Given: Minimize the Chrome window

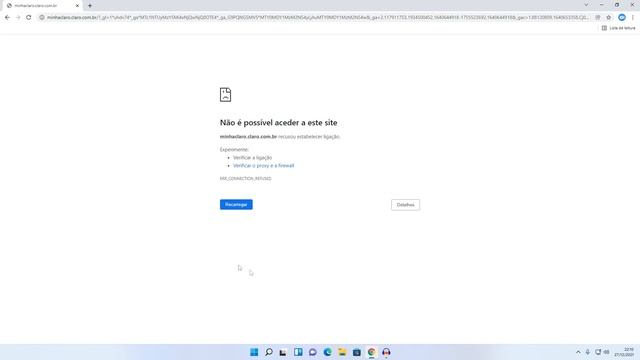Looking at the screenshot, I should click(x=602, y=5).
